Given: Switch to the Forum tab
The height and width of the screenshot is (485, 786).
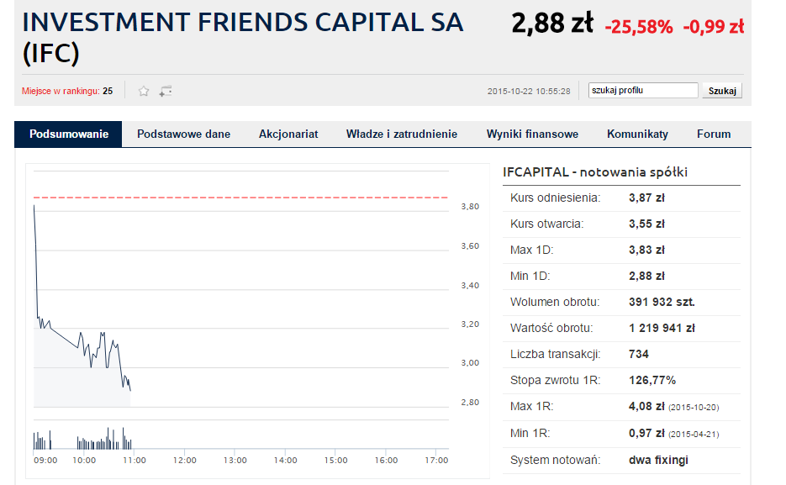Looking at the screenshot, I should 714,134.
